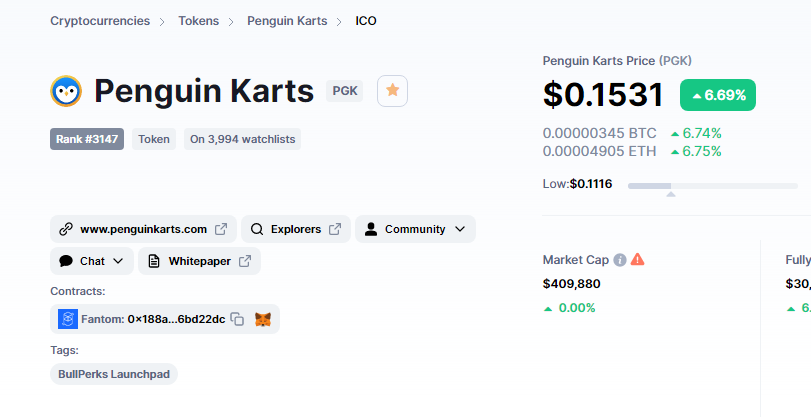This screenshot has width=811, height=418.
Task: Click the 0.00004905 ETH price
Action: [599, 152]
